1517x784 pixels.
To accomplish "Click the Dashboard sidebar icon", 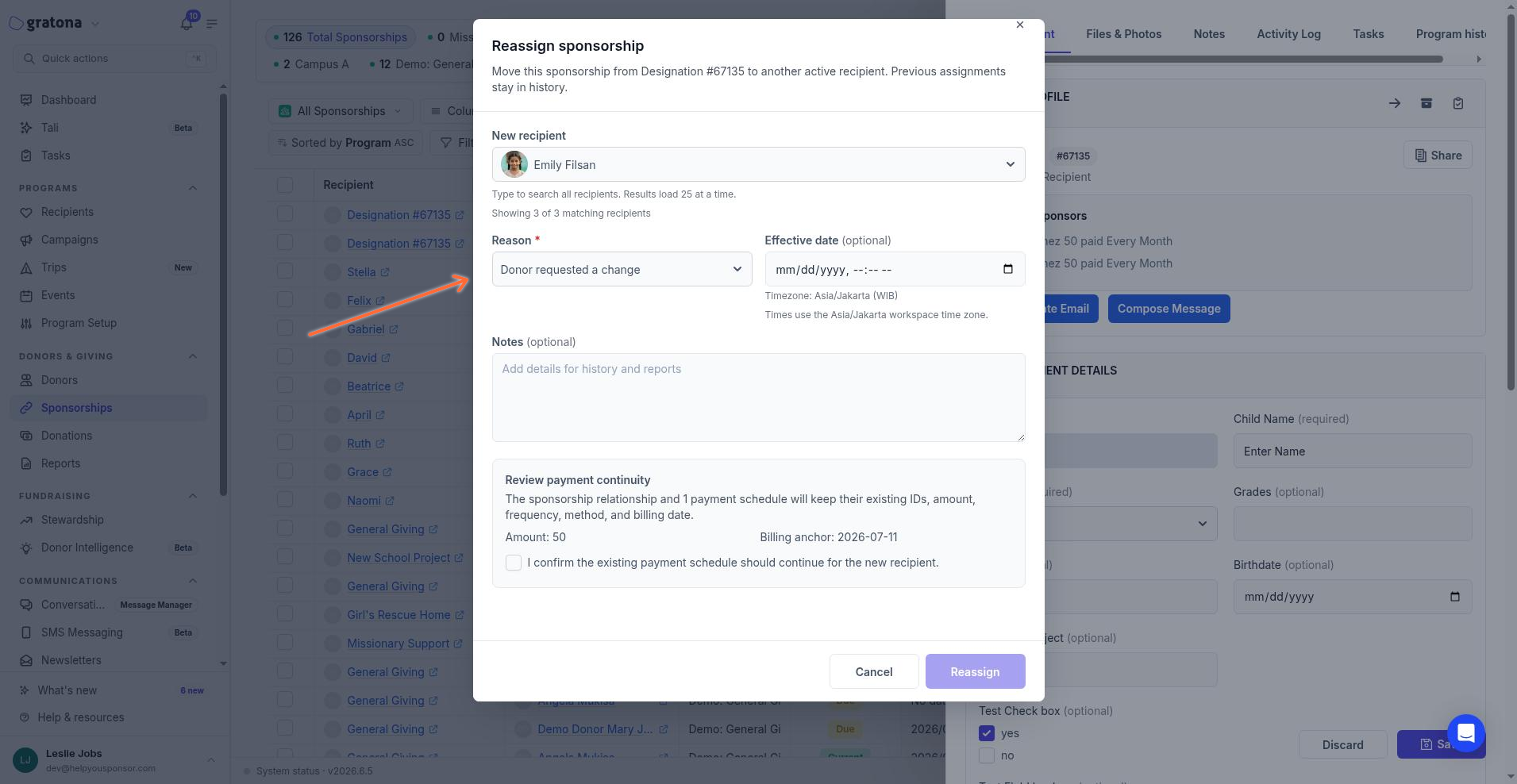I will coord(26,100).
